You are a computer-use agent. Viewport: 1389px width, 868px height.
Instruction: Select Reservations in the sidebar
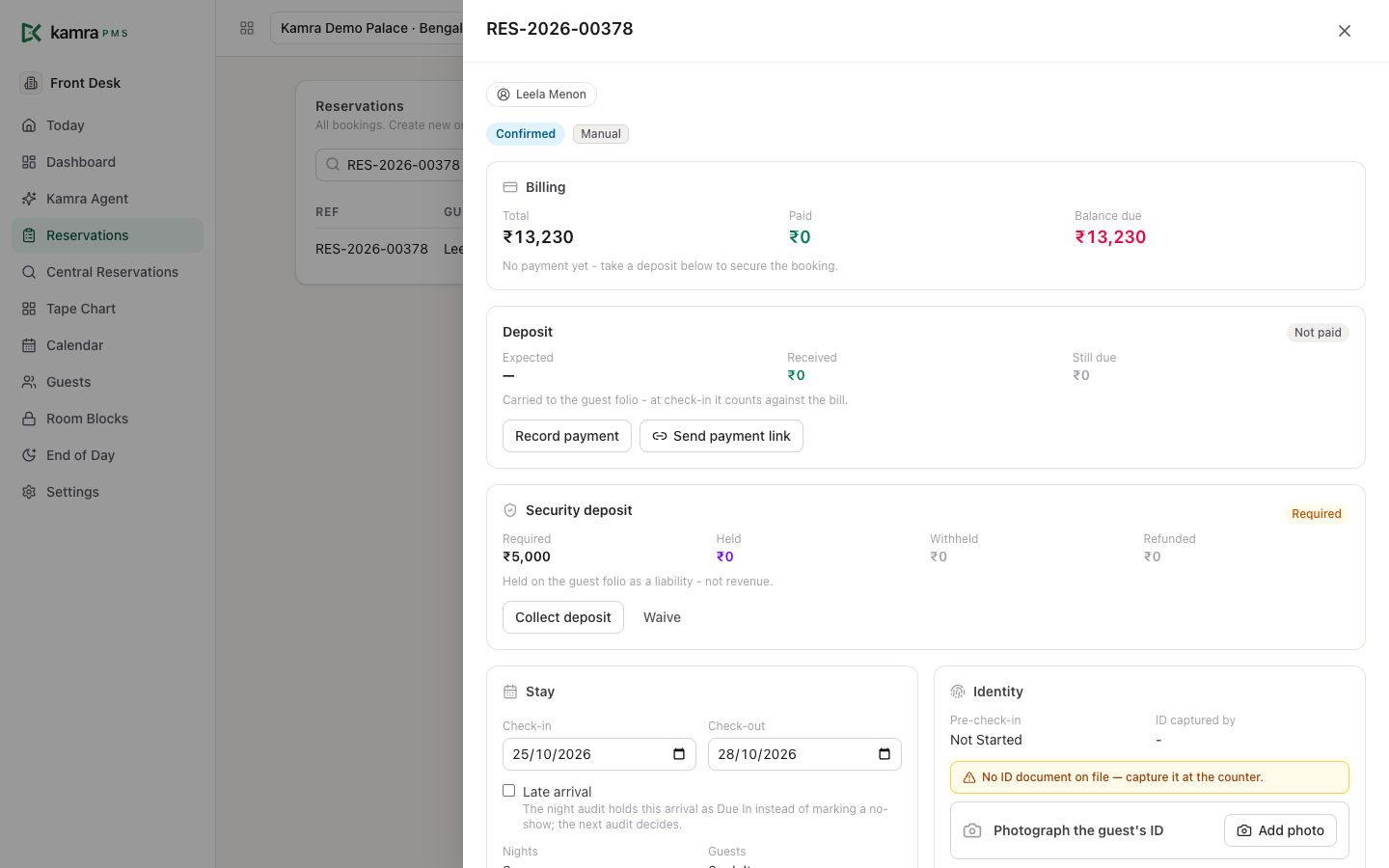coord(107,235)
